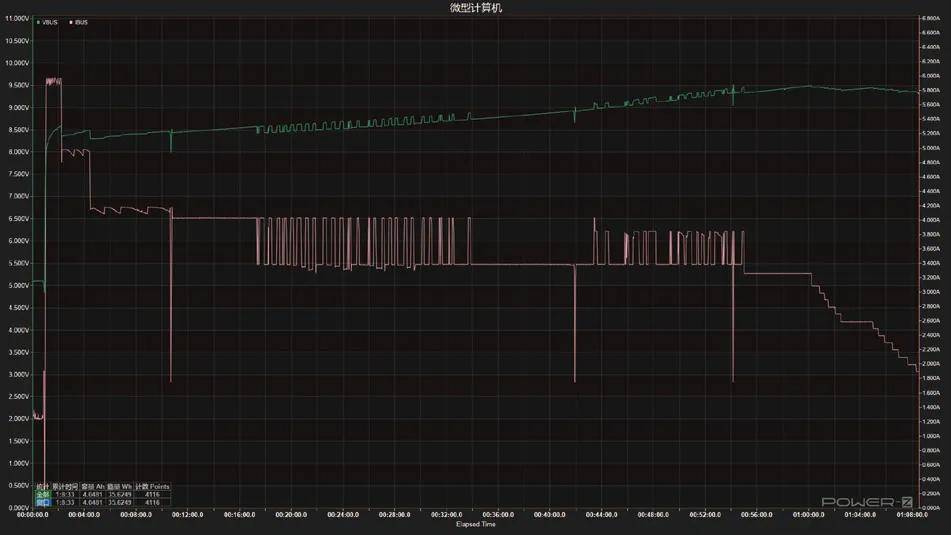Select the blue 窗口 row in the stats table
The width and height of the screenshot is (951, 535).
(103, 502)
